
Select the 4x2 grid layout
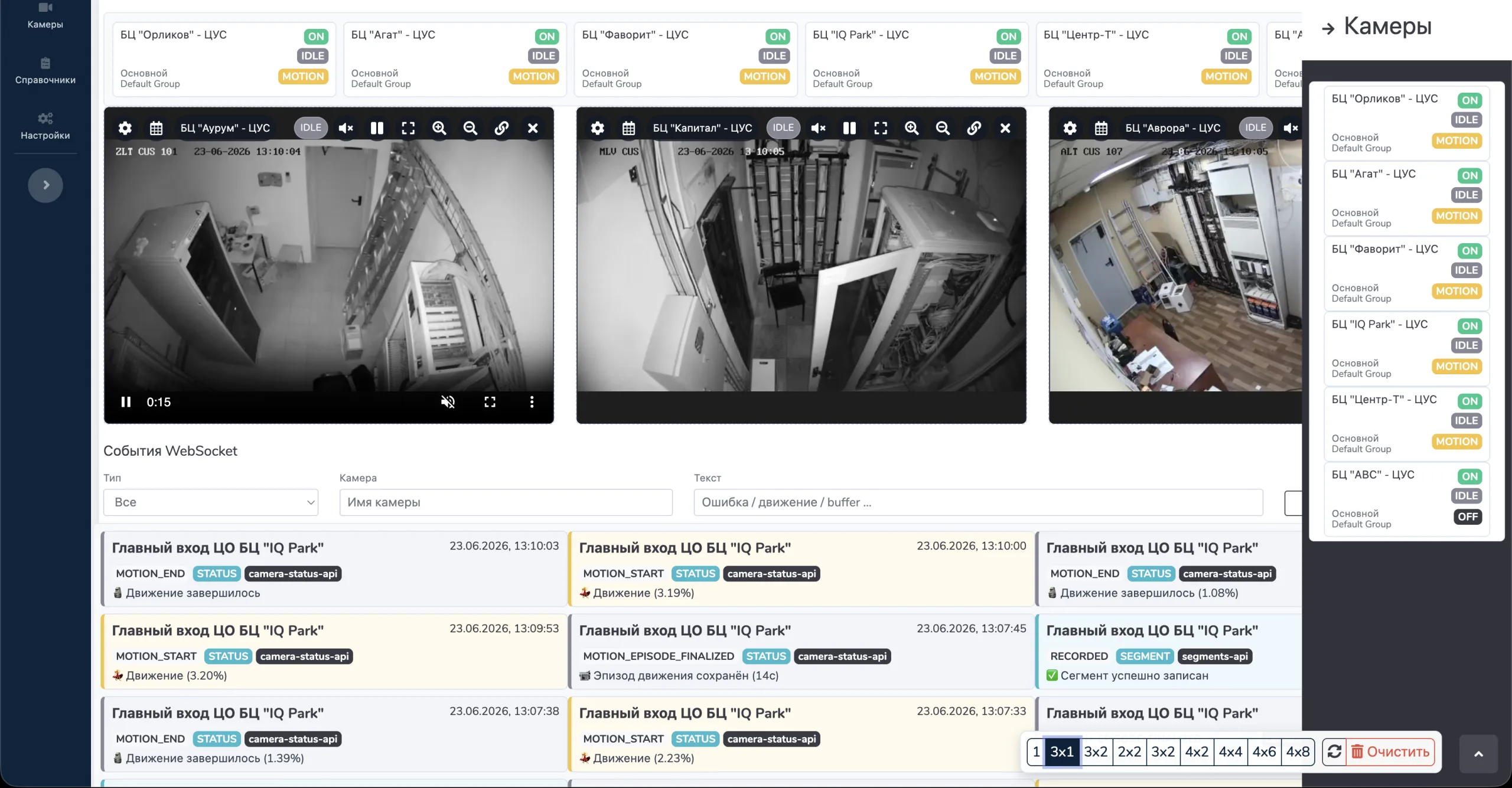click(x=1197, y=752)
